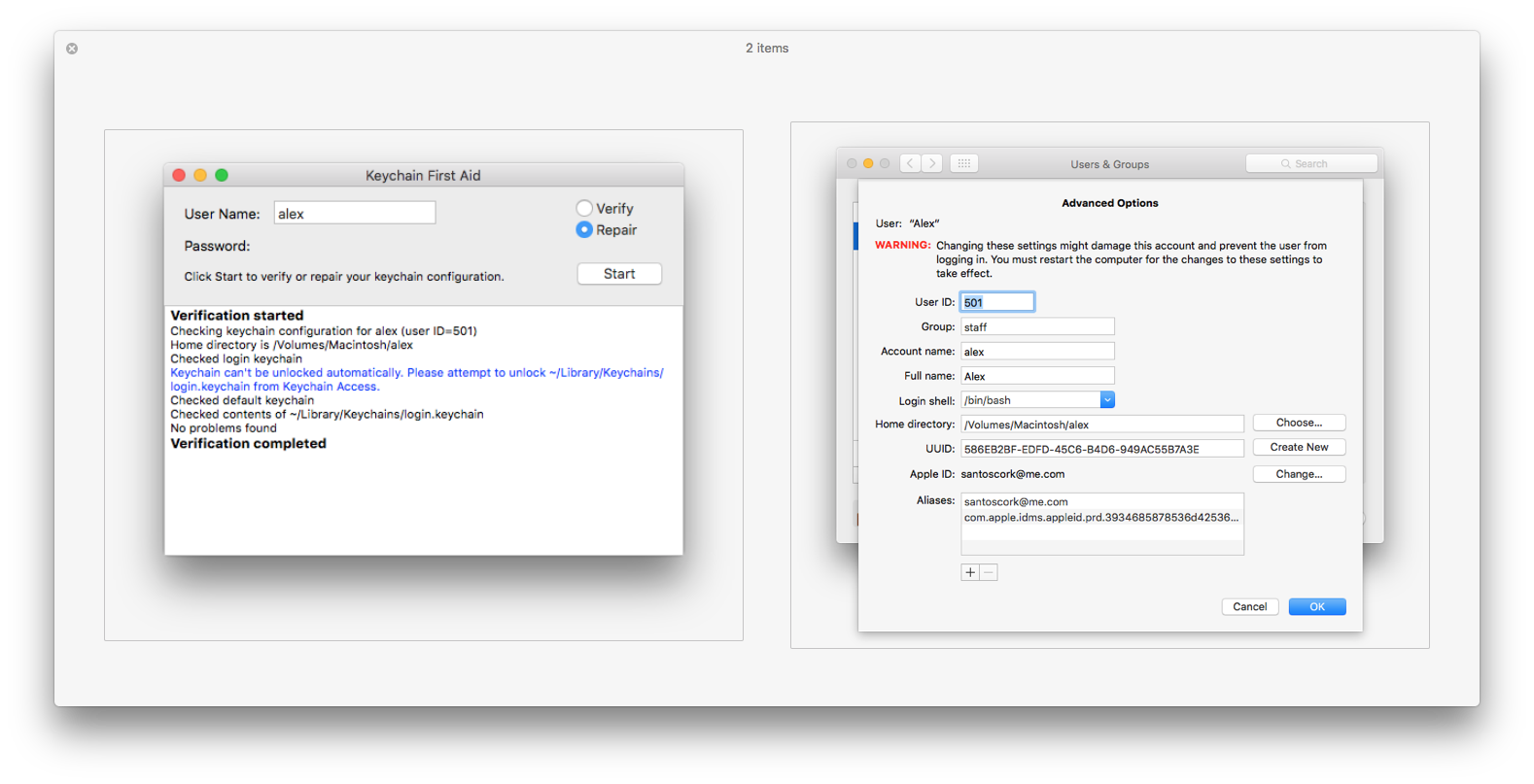
Task: Close the 2 items preview window
Action: pos(72,49)
